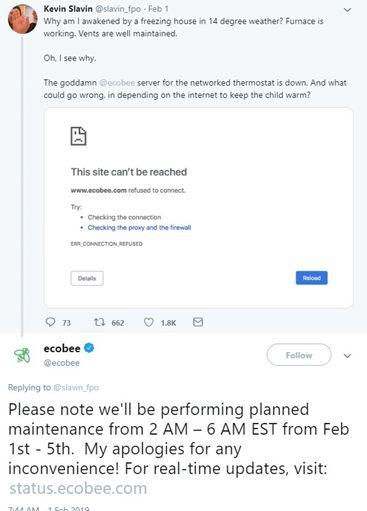The image size is (367, 511).
Task: Click @ecobee mention in Kevin's tweet
Action: 117,83
